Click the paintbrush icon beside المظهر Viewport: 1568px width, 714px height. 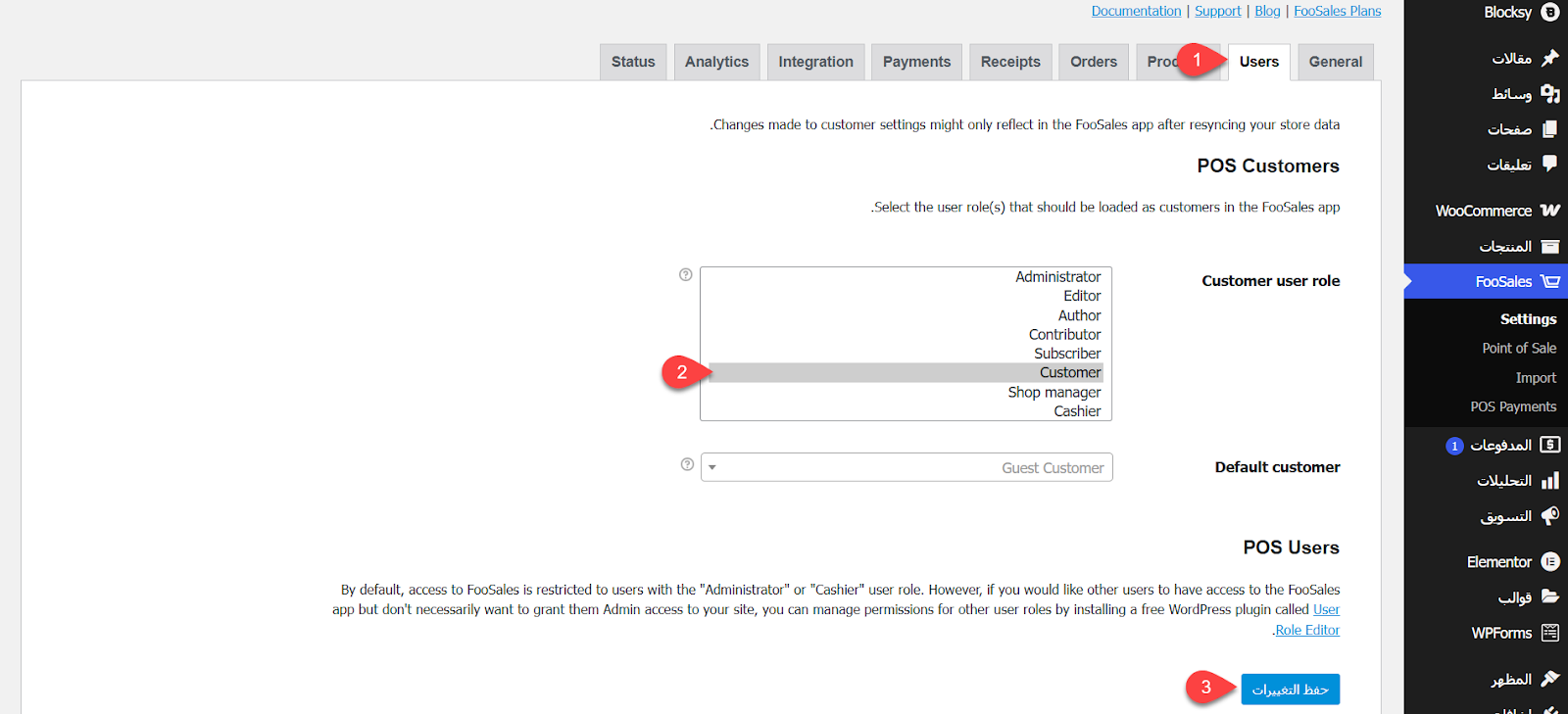coord(1550,679)
